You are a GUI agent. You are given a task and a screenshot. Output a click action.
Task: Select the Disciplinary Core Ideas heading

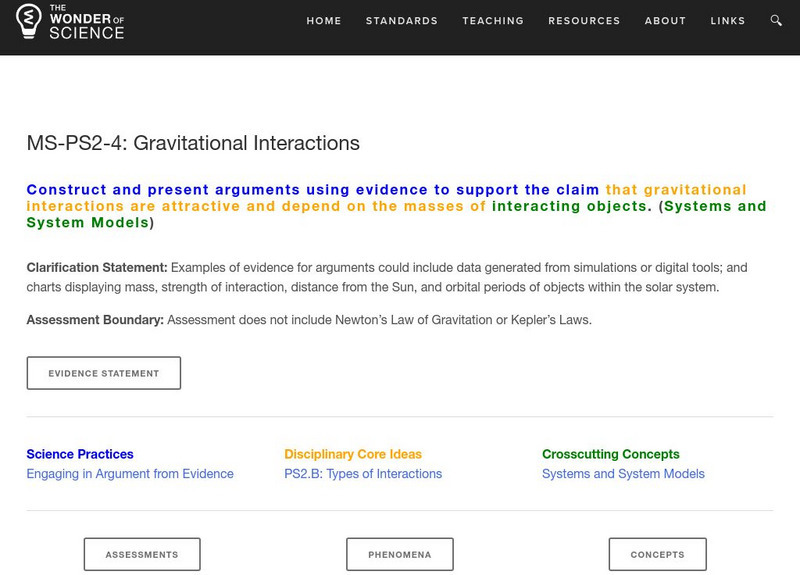353,454
